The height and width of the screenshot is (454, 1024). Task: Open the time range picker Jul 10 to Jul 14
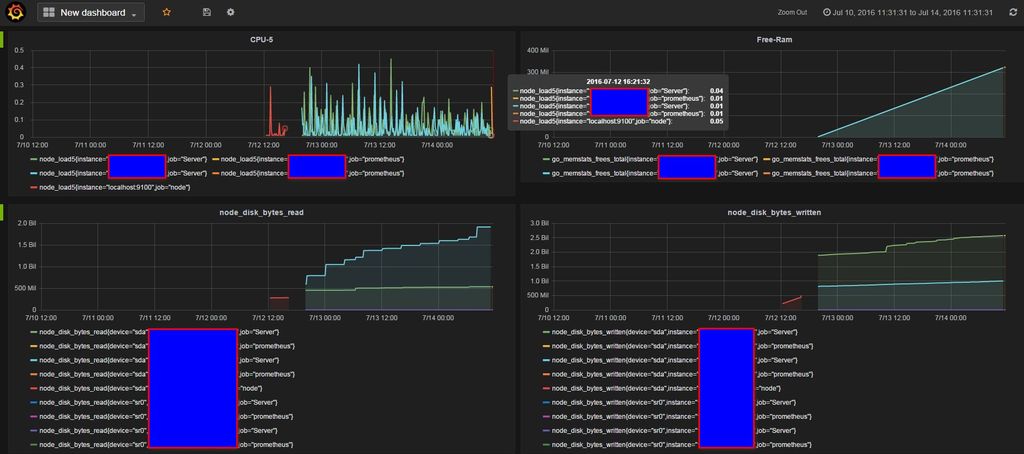coord(908,12)
